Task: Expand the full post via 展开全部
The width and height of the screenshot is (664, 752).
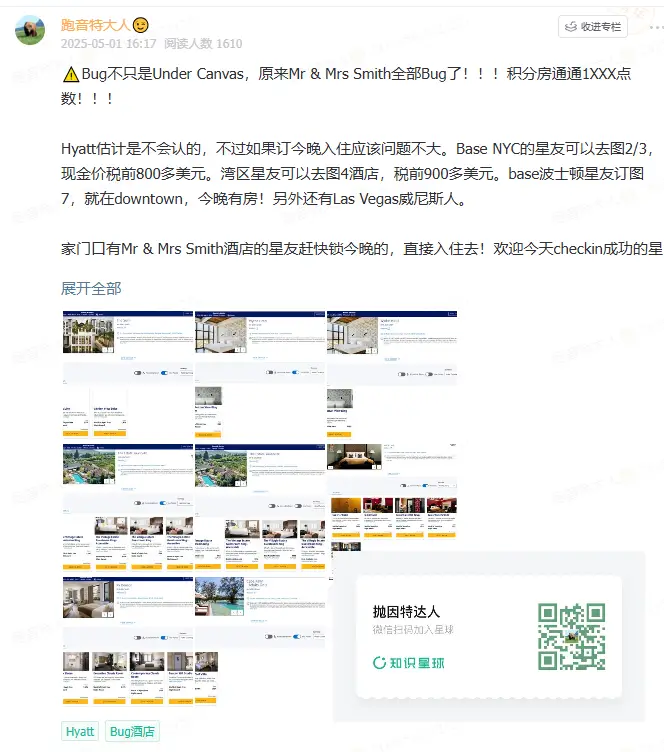Action: pyautogui.click(x=91, y=289)
